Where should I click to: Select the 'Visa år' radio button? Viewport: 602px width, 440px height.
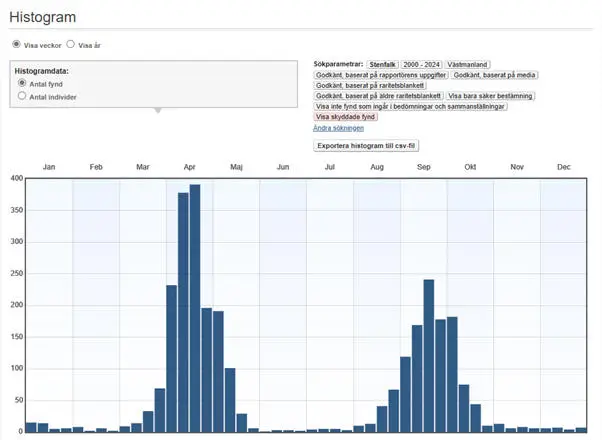point(71,45)
